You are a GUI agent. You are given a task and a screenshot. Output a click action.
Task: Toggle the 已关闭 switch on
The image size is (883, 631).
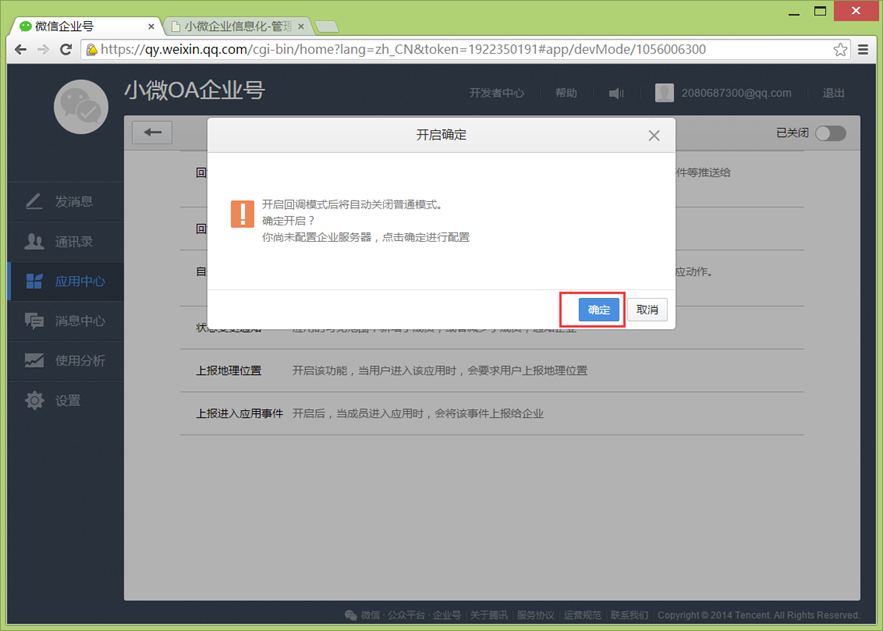tap(831, 133)
